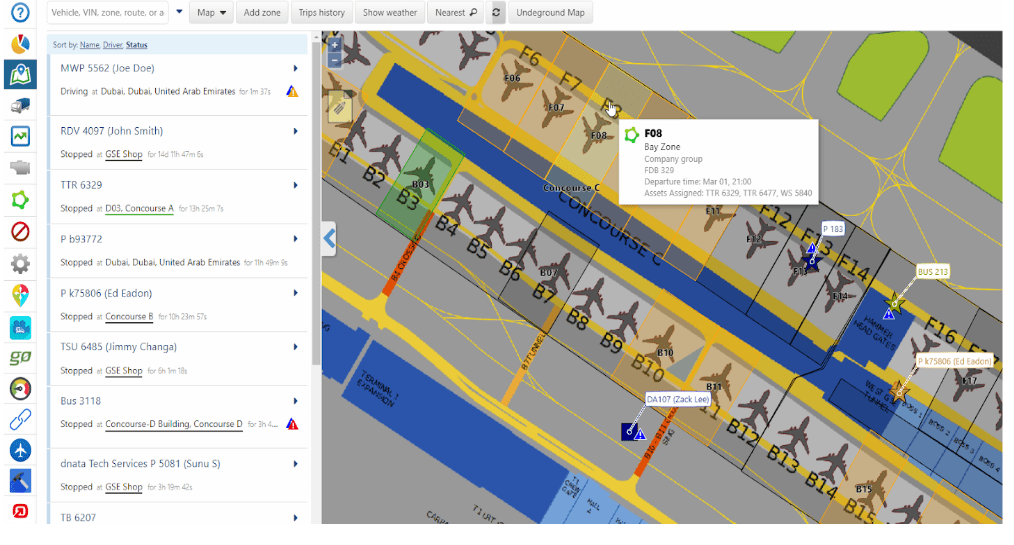
Task: Zoom out the map with minus button
Action: click(334, 61)
